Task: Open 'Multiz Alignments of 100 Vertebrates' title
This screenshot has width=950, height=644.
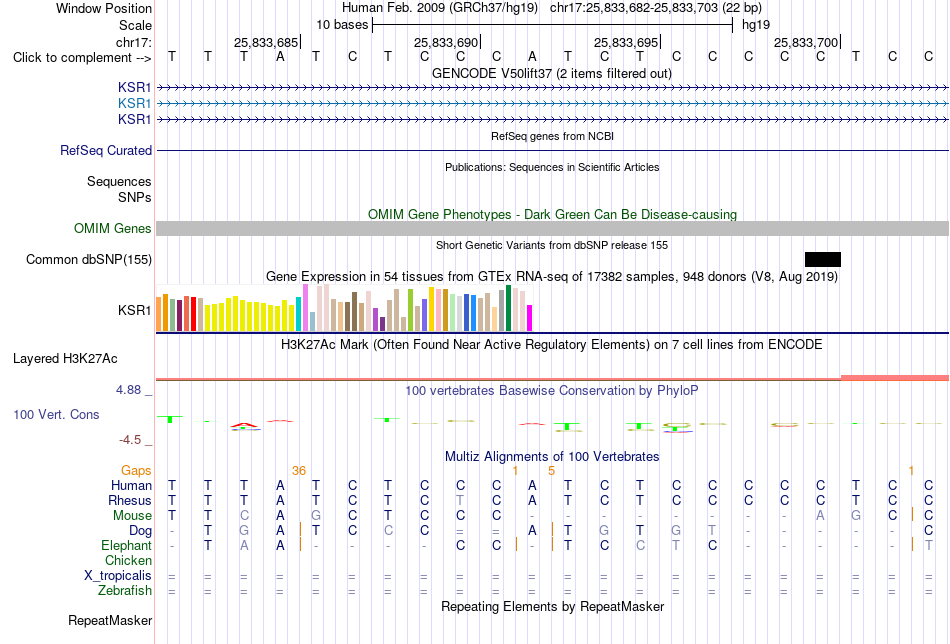Action: point(552,457)
